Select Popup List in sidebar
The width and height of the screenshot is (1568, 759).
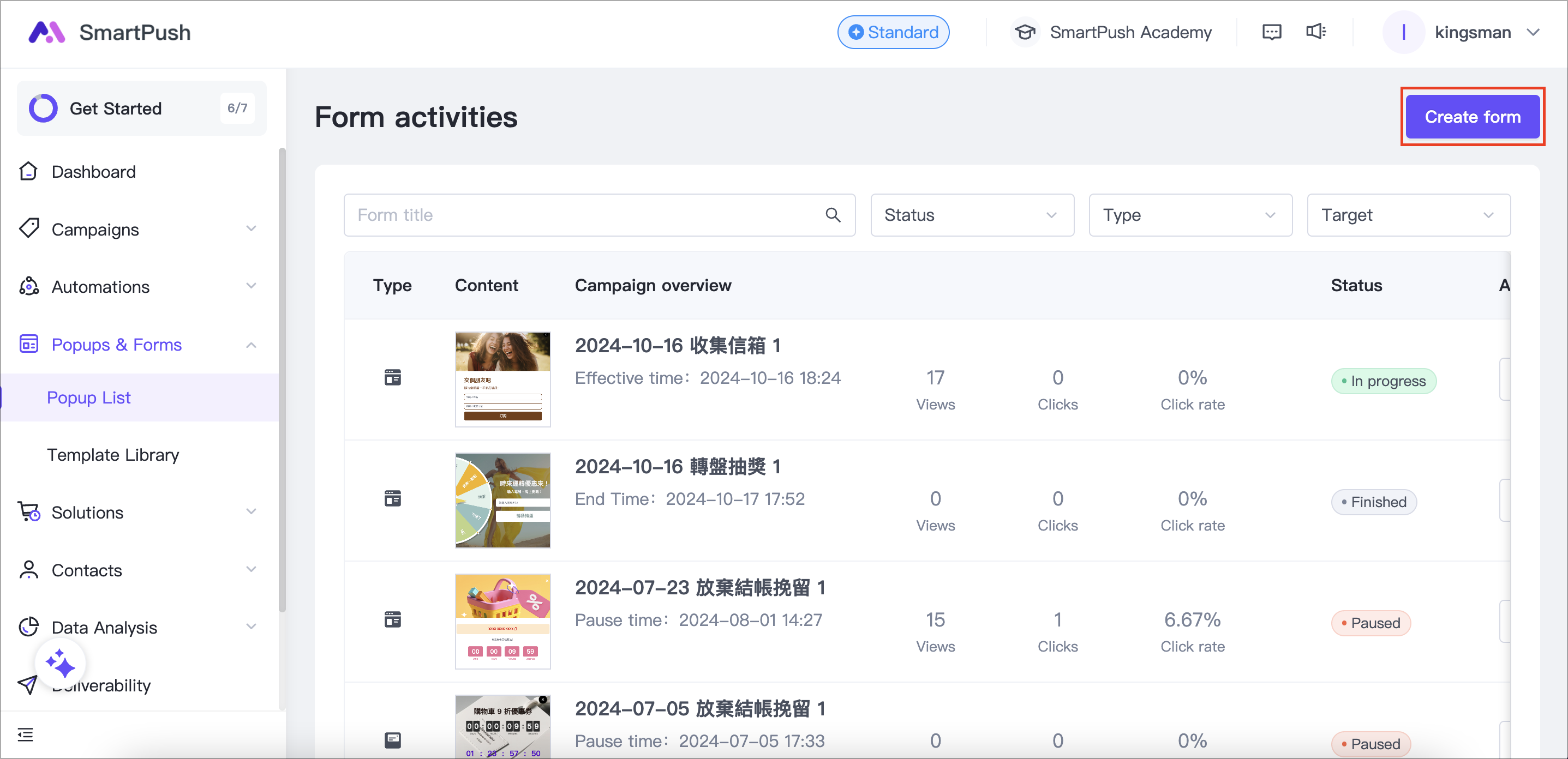pos(139,397)
